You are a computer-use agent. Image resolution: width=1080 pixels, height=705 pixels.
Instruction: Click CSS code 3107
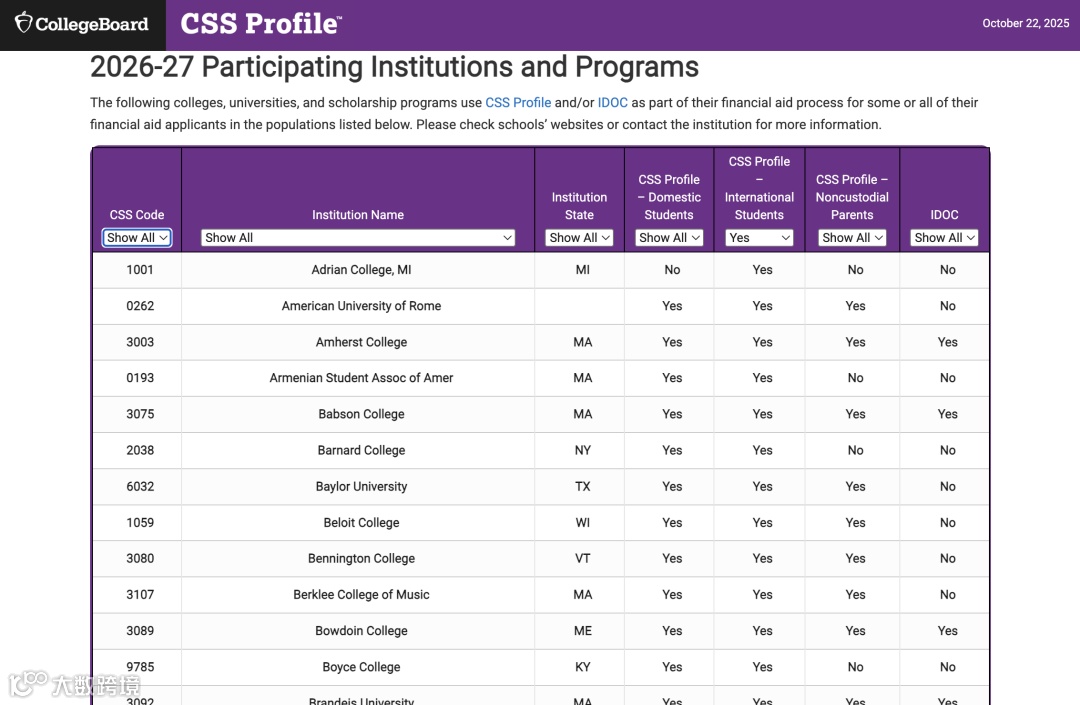coord(140,595)
